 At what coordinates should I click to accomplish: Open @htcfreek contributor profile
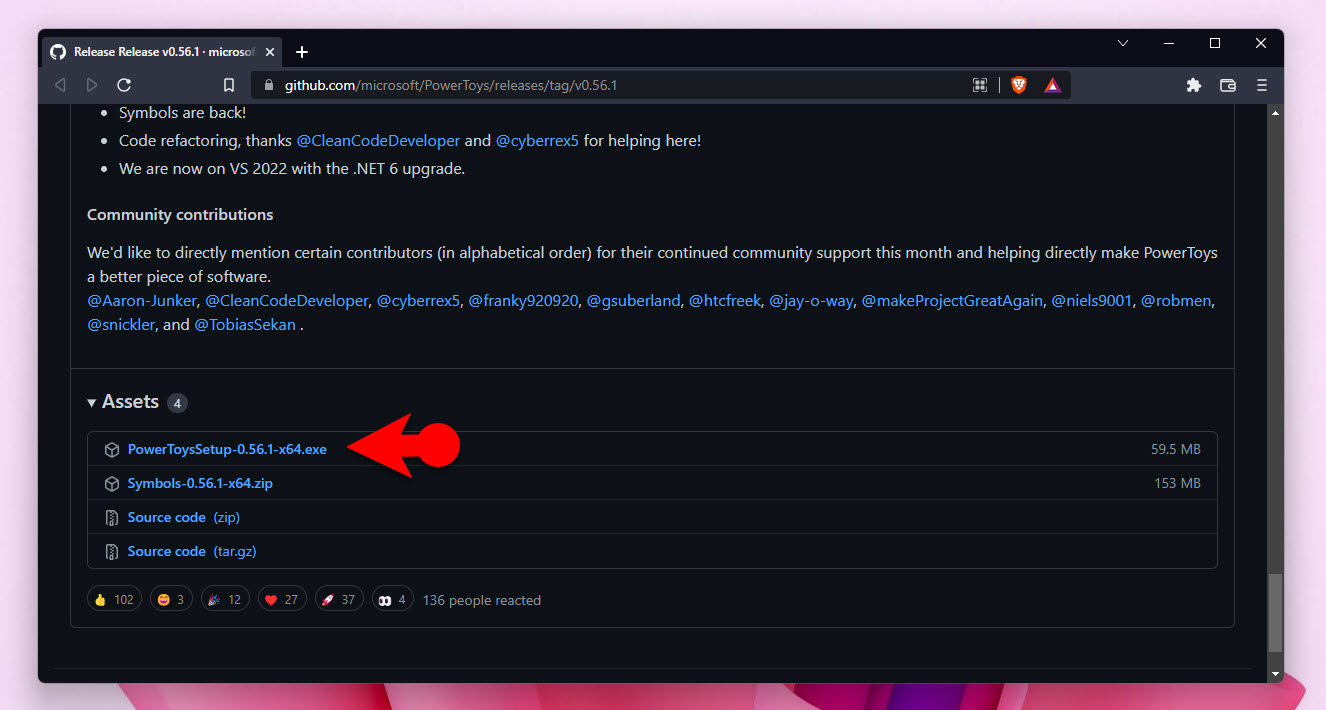pos(724,300)
